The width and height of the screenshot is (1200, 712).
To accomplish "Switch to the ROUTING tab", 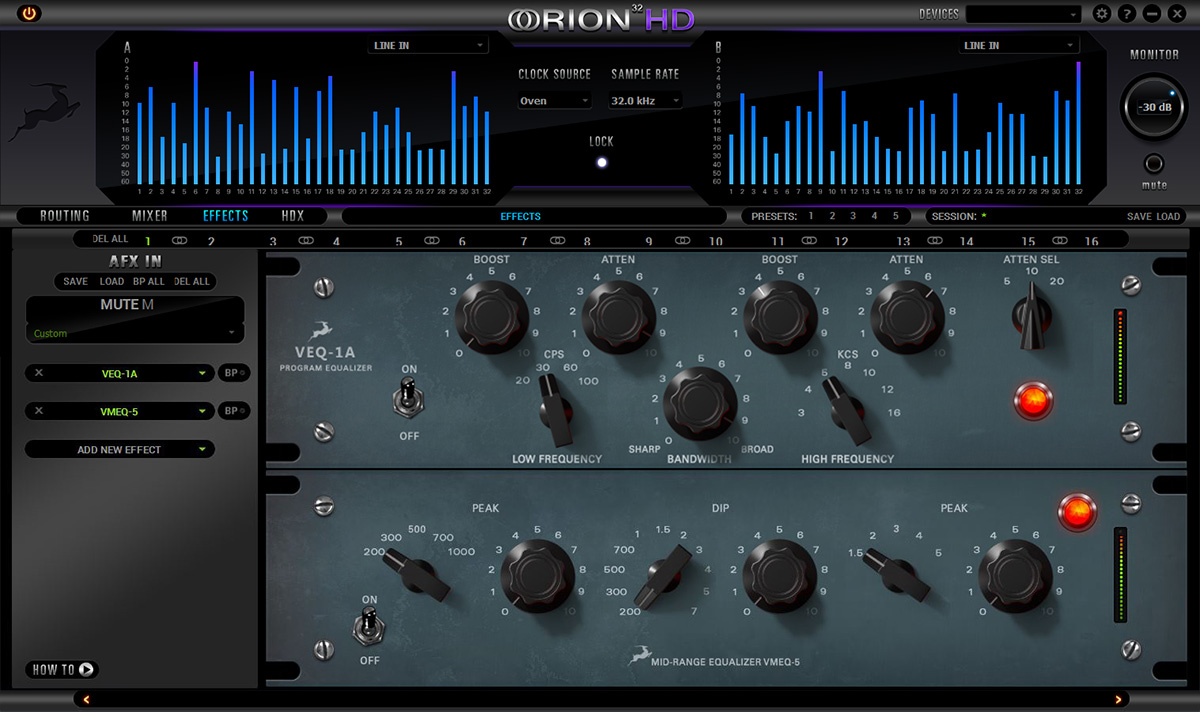I will click(x=62, y=215).
